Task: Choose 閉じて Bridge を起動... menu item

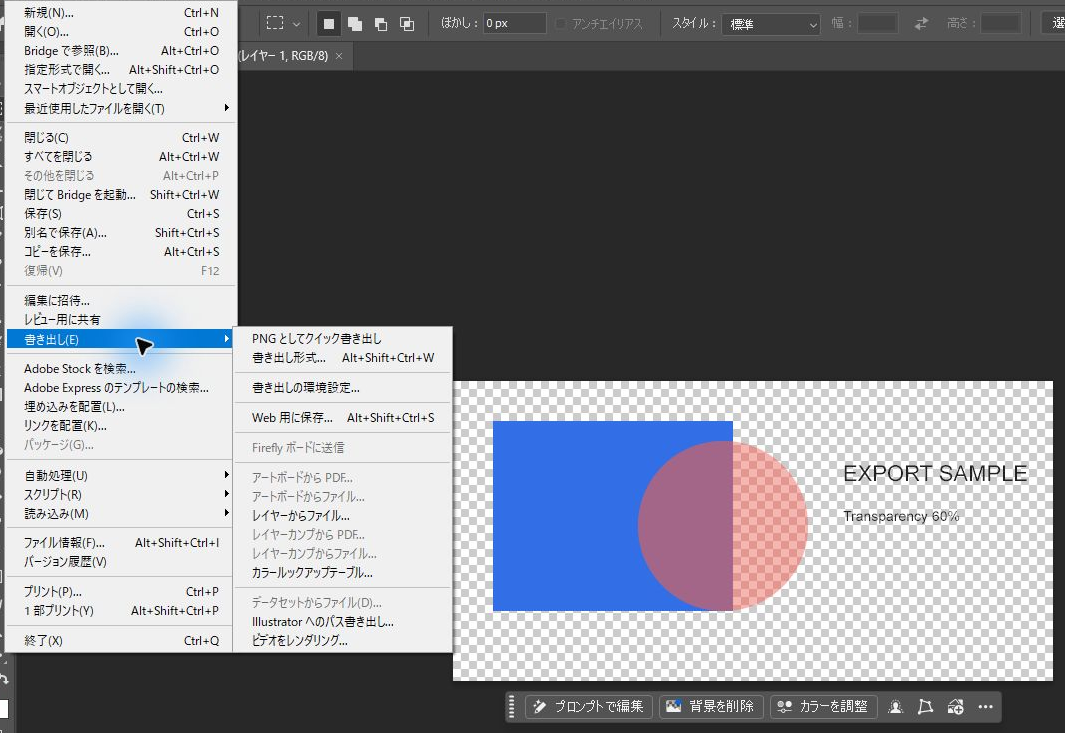Action: (x=121, y=194)
